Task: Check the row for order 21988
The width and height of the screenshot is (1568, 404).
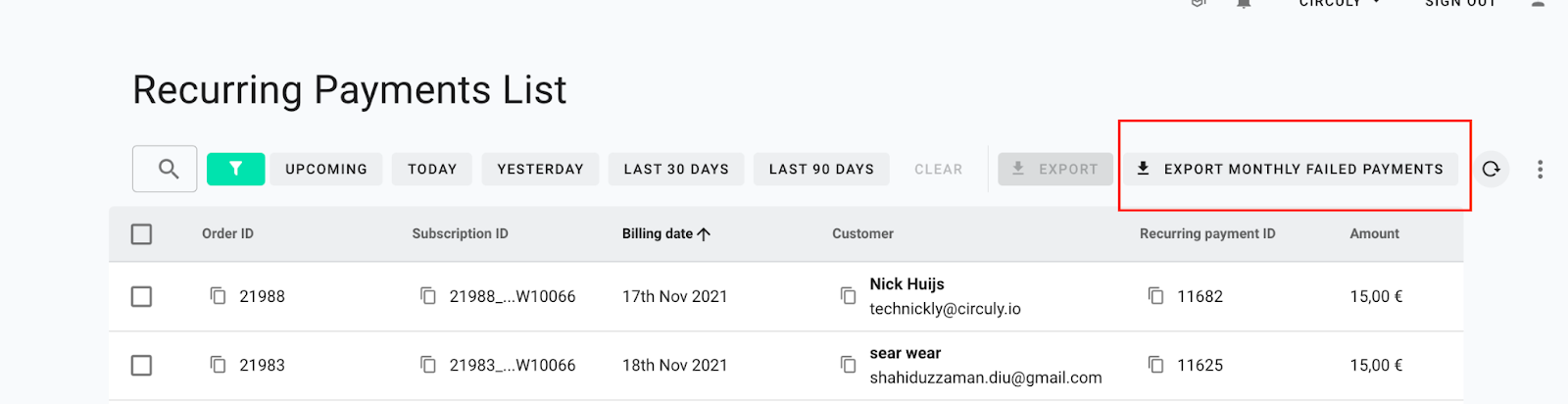Action: click(x=141, y=296)
